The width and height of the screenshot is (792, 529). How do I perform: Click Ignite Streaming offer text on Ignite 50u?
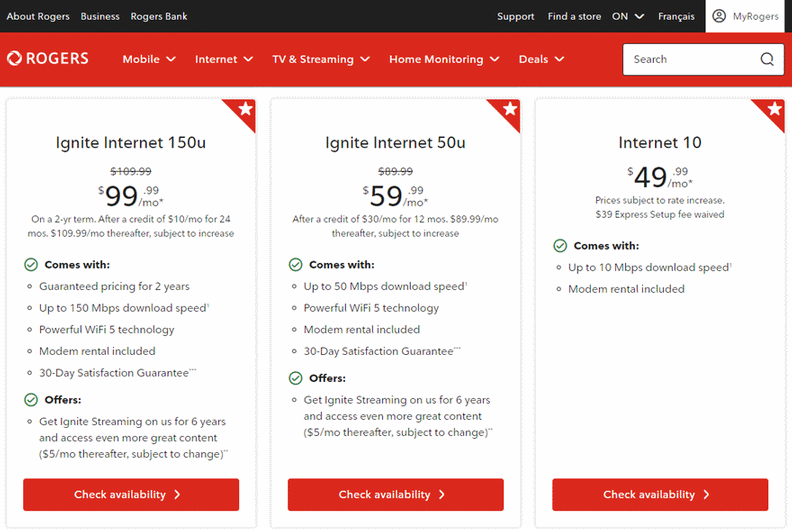coord(398,416)
